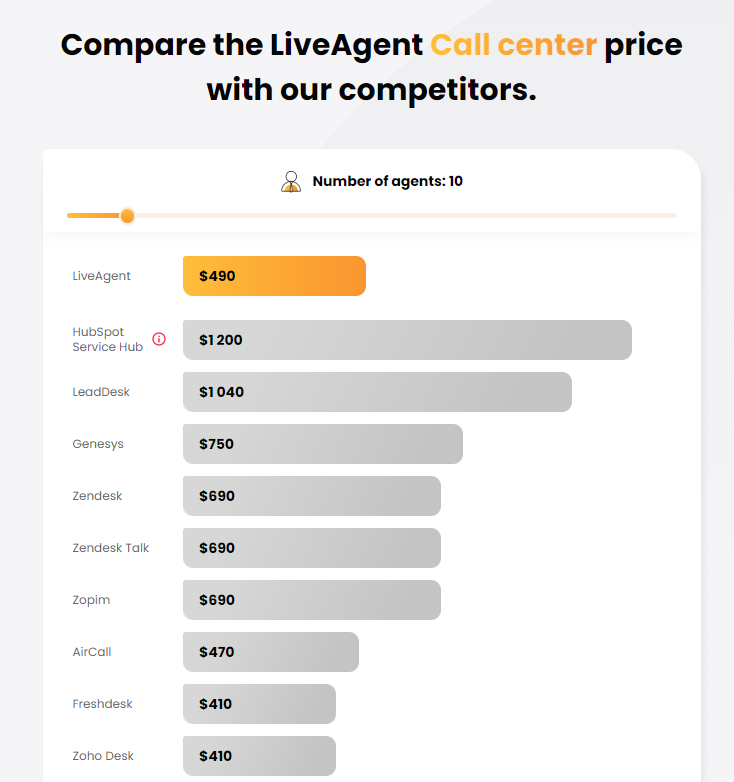The image size is (734, 782).
Task: Click the orange "Call center" heading text
Action: coord(513,45)
